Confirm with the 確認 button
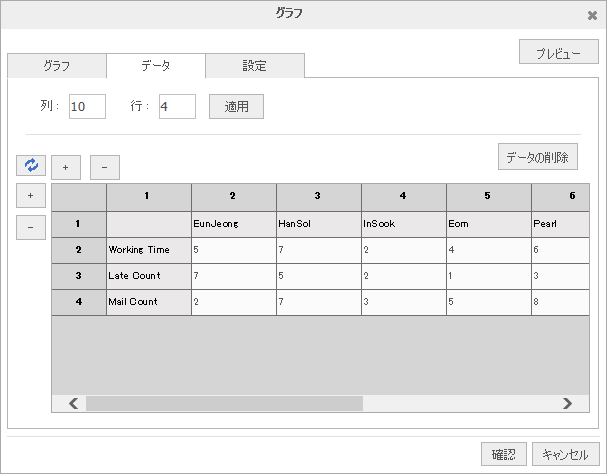607x474 pixels. click(503, 453)
